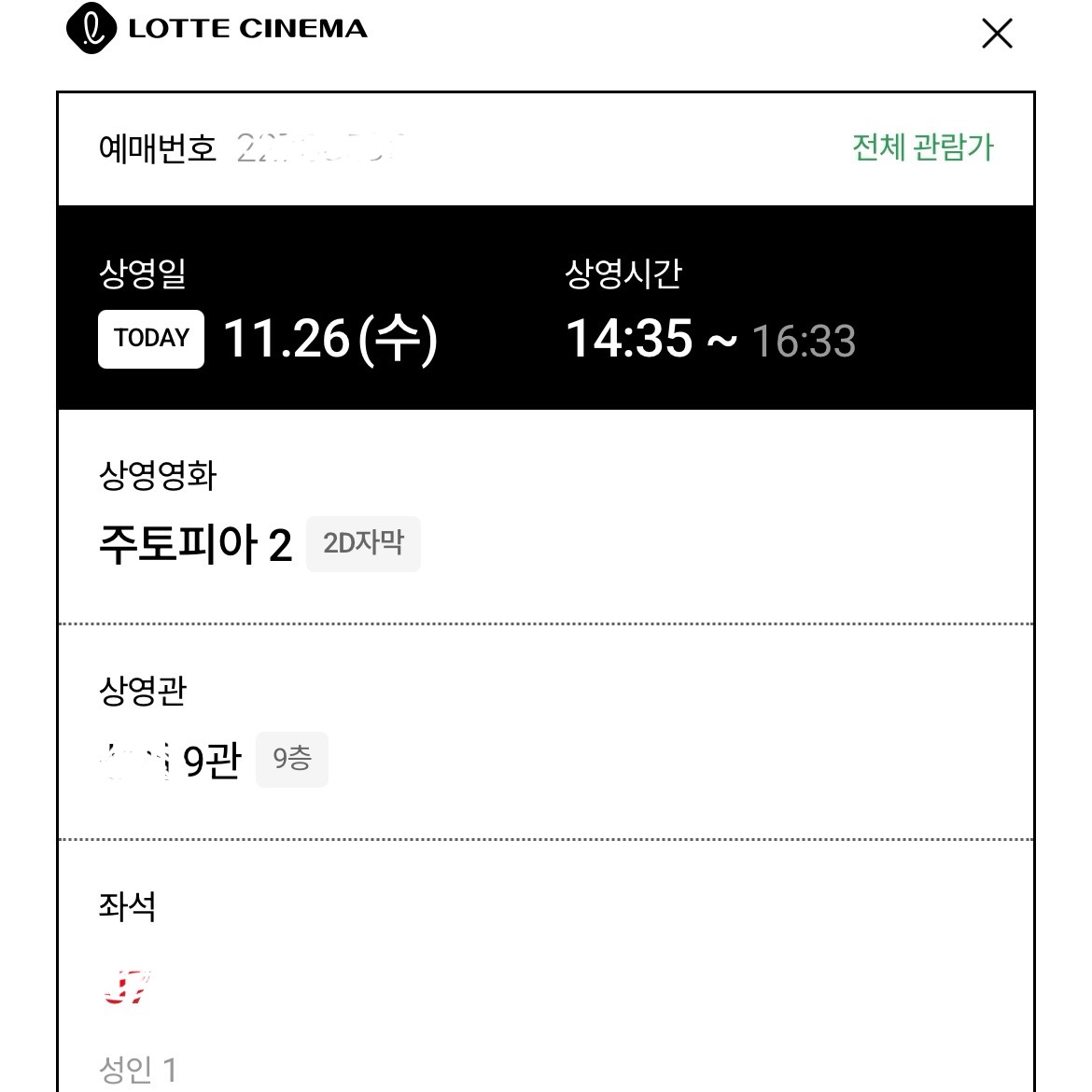This screenshot has height=1092, width=1092.
Task: Click the 9층 floor badge
Action: pos(292,759)
